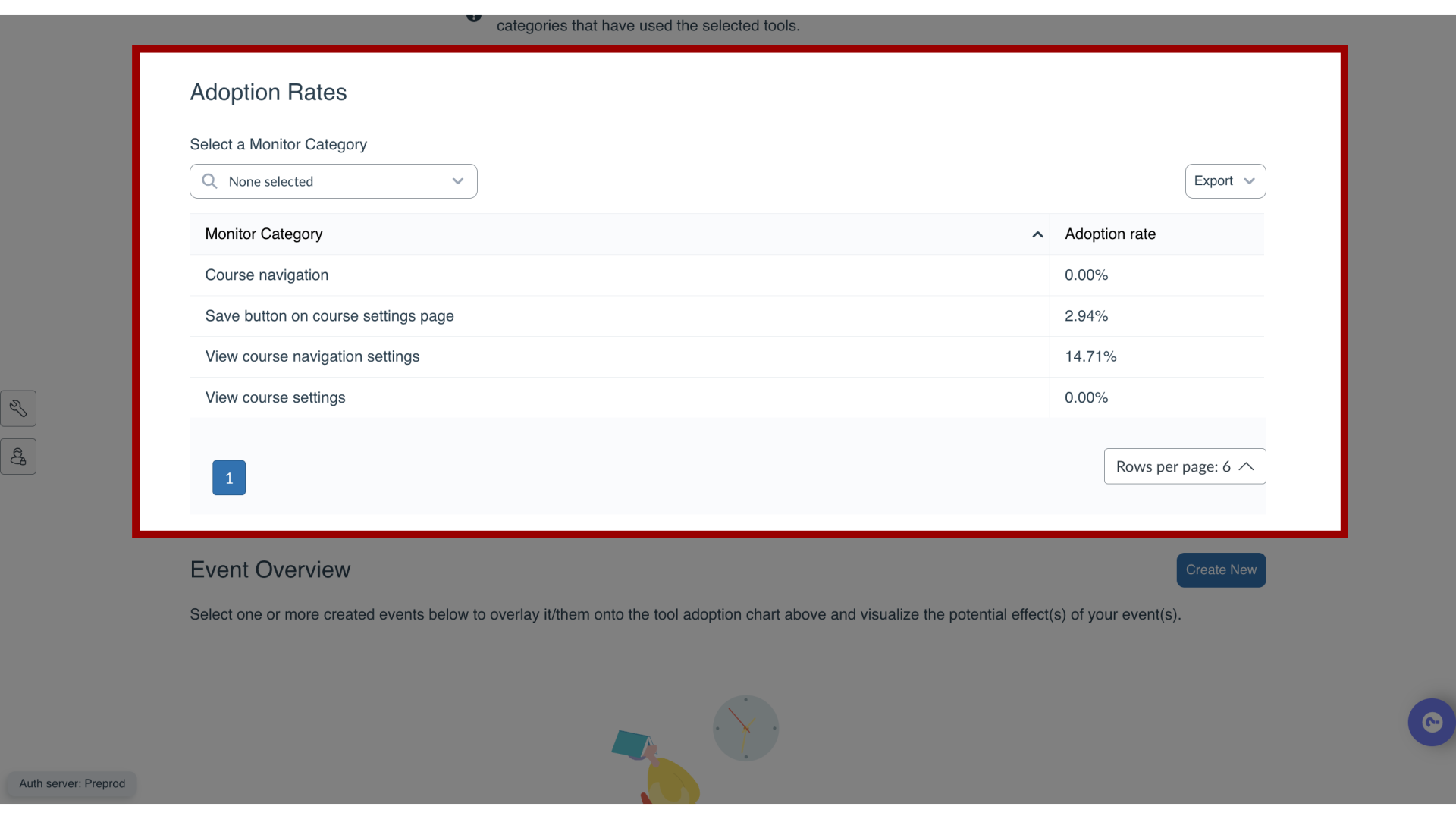Click page 1 pagination button

click(x=228, y=477)
